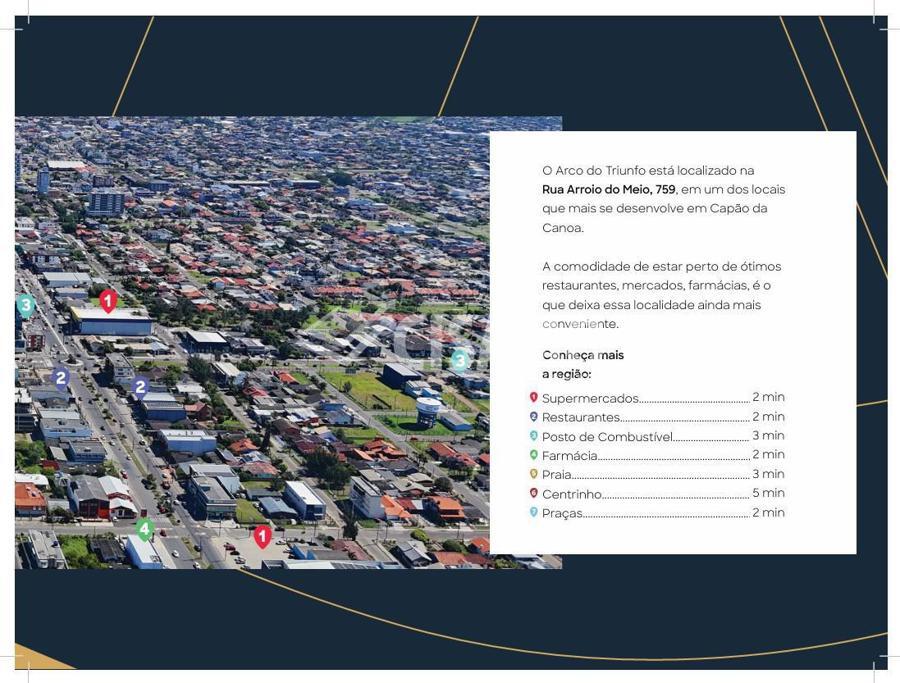
Task: Select the teal Posto de Combustível legend pin
Action: [x=533, y=436]
